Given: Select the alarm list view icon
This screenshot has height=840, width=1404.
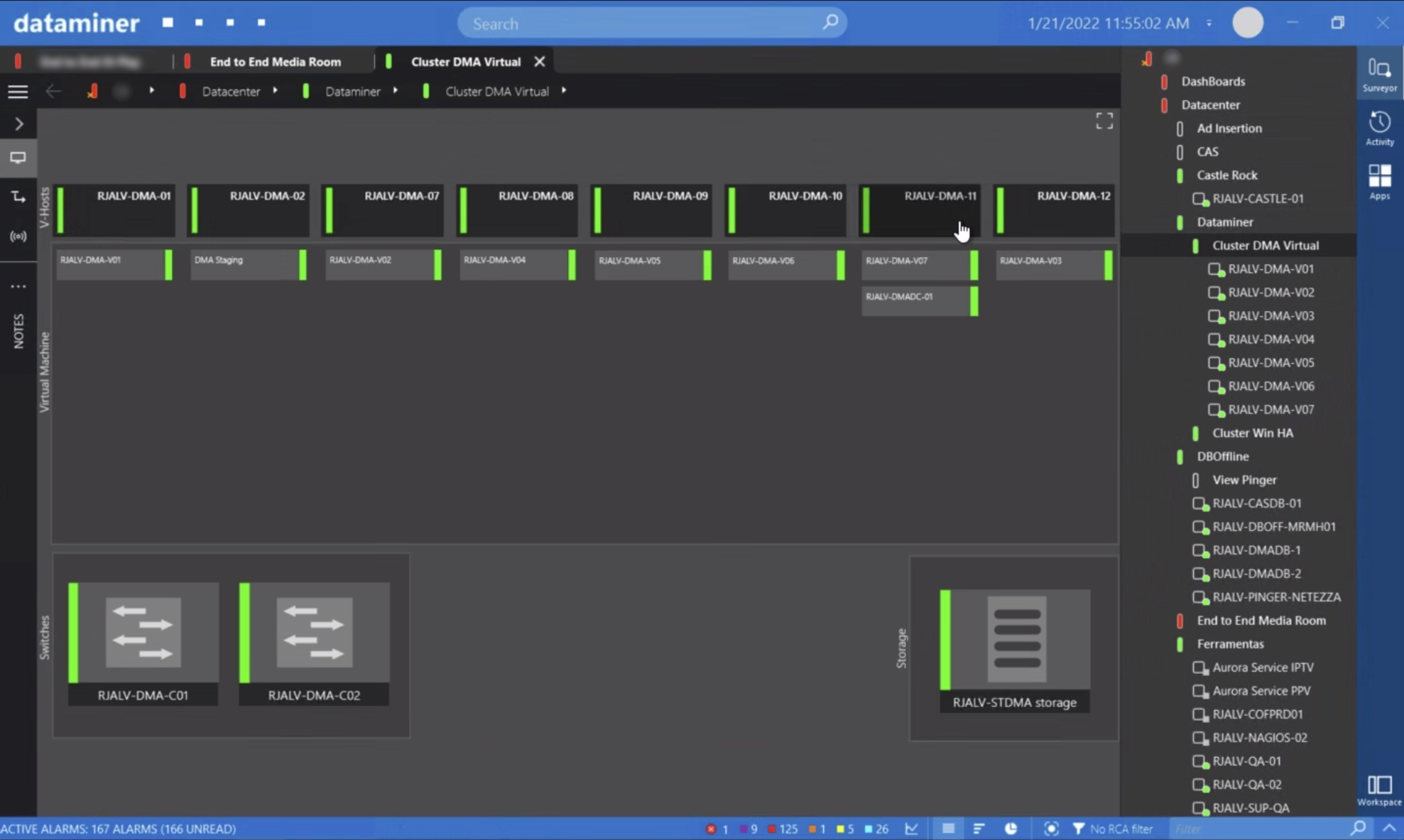Looking at the screenshot, I should 948,829.
